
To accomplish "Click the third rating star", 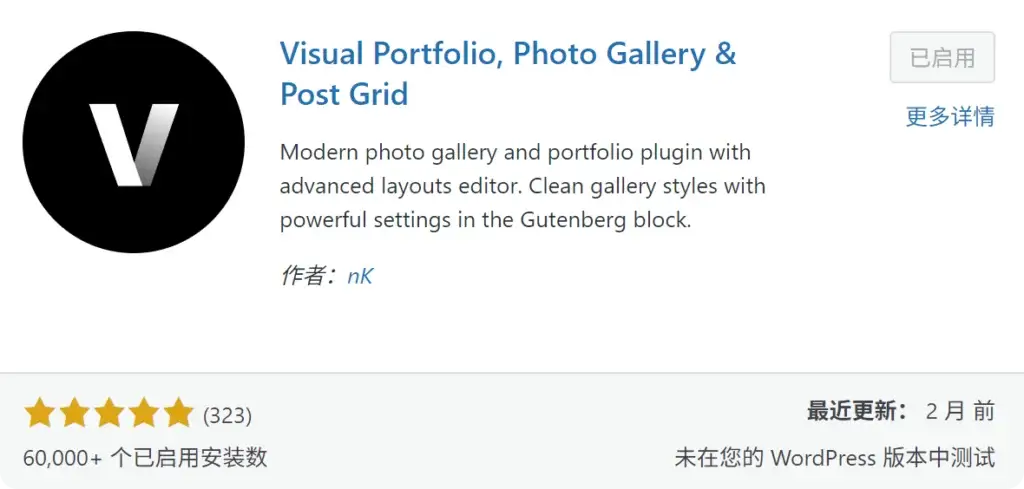I will [109, 413].
